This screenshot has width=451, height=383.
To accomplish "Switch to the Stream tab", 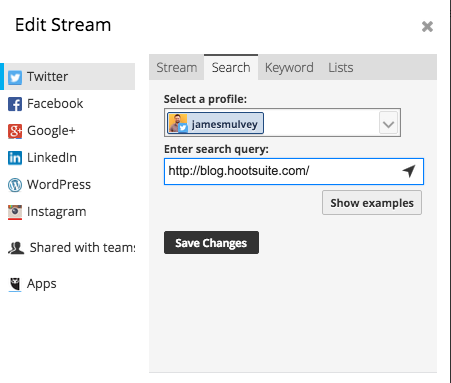I will [x=177, y=68].
